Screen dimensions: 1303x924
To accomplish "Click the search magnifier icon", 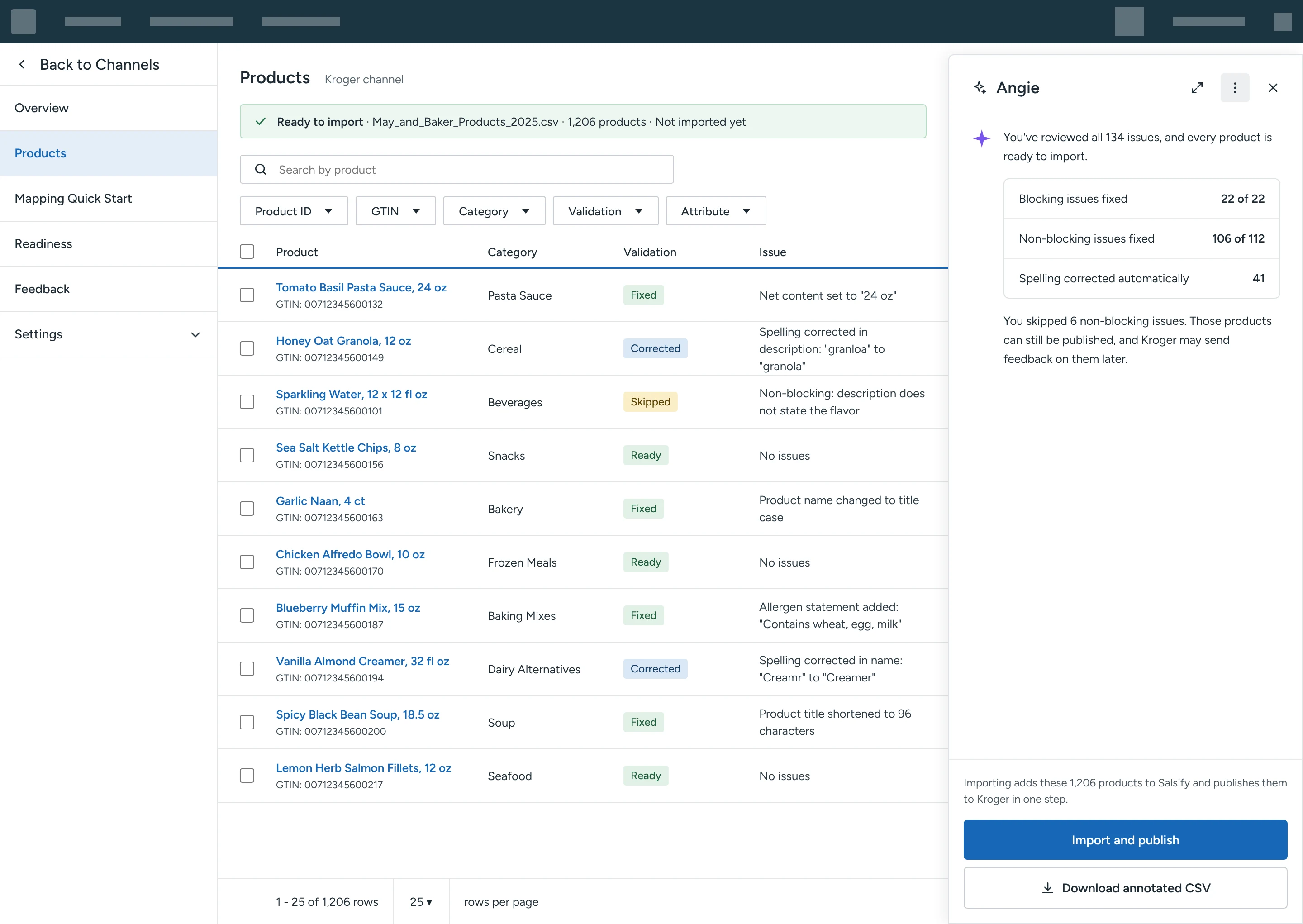I will coord(261,170).
